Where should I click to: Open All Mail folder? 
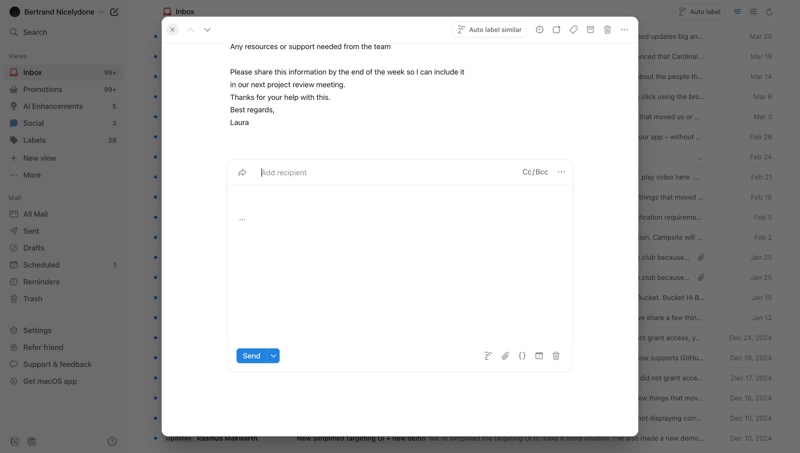click(63, 214)
